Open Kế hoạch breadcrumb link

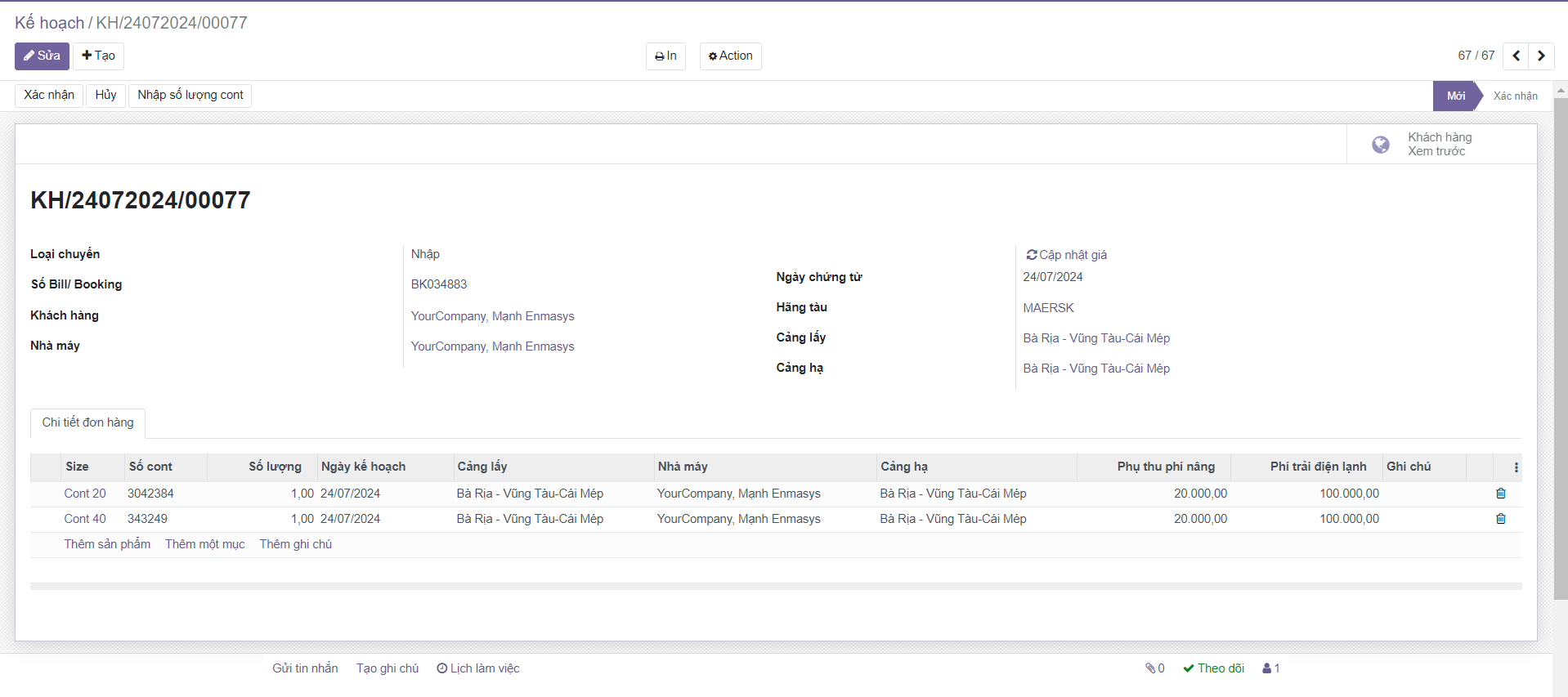pos(49,23)
